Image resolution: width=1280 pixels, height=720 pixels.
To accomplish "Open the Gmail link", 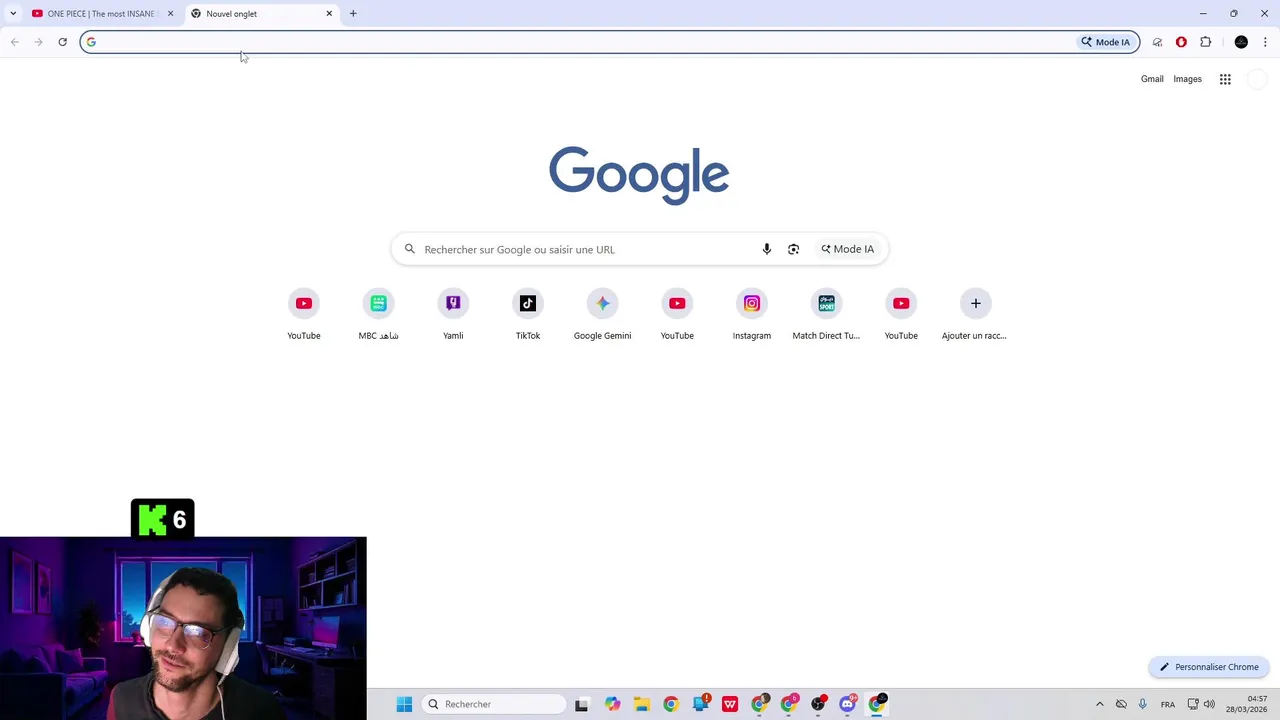I will (x=1152, y=79).
